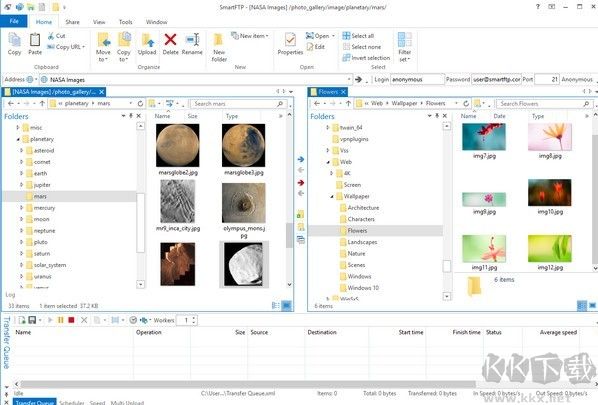Screen dimensions: 598x405
Task: Click the Upload icon in ribbon
Action: pyautogui.click(x=147, y=44)
